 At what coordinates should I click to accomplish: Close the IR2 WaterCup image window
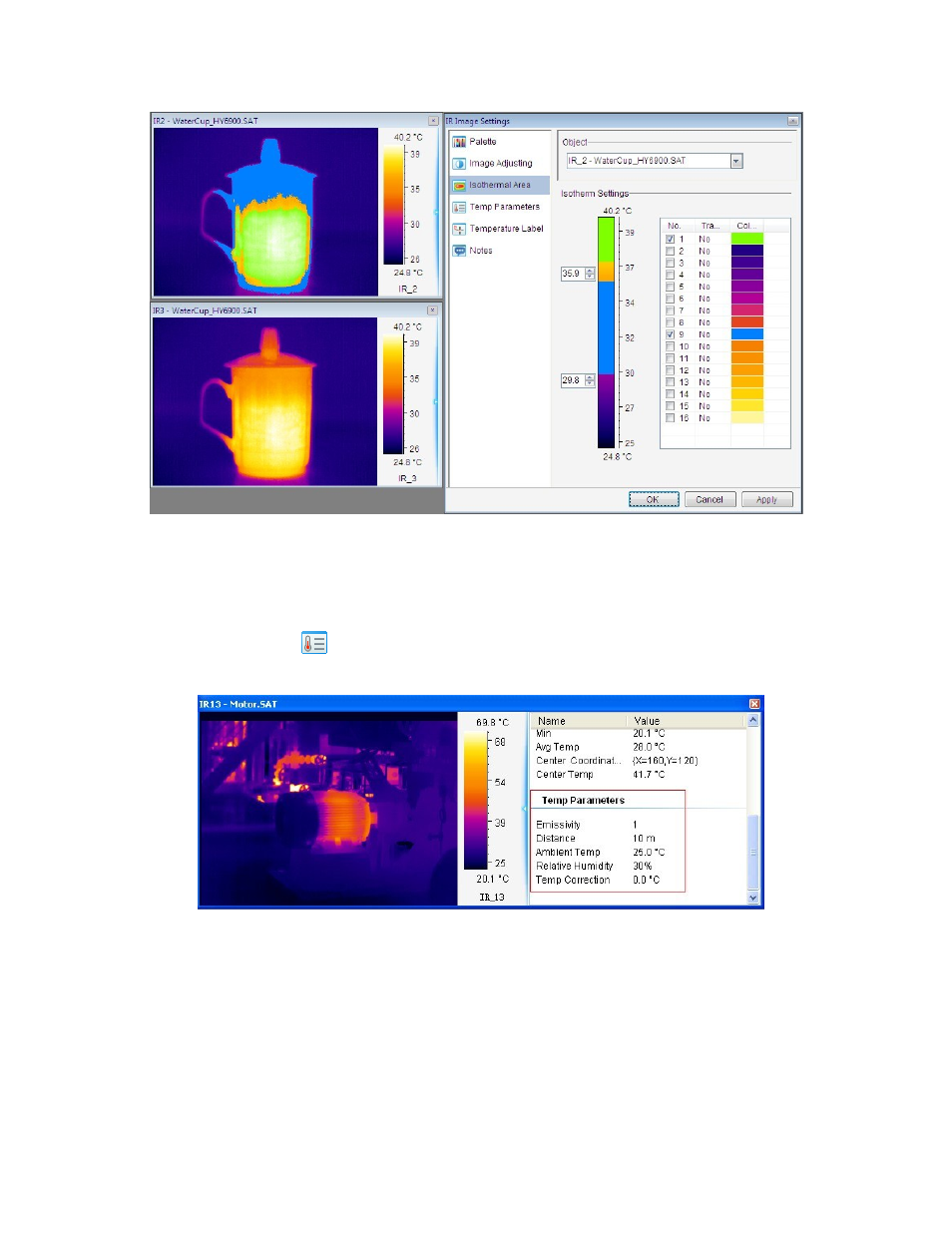(x=433, y=121)
